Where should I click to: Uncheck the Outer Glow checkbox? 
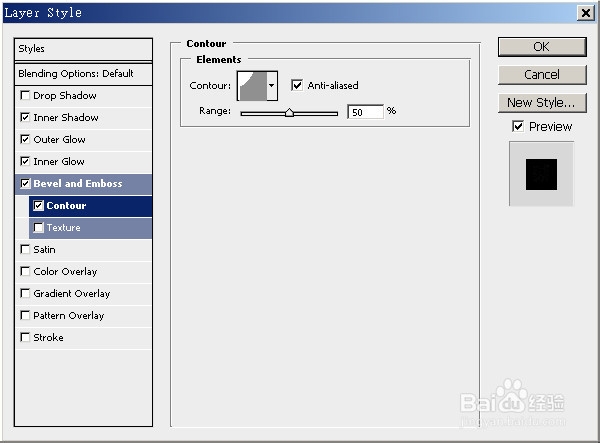tap(25, 139)
